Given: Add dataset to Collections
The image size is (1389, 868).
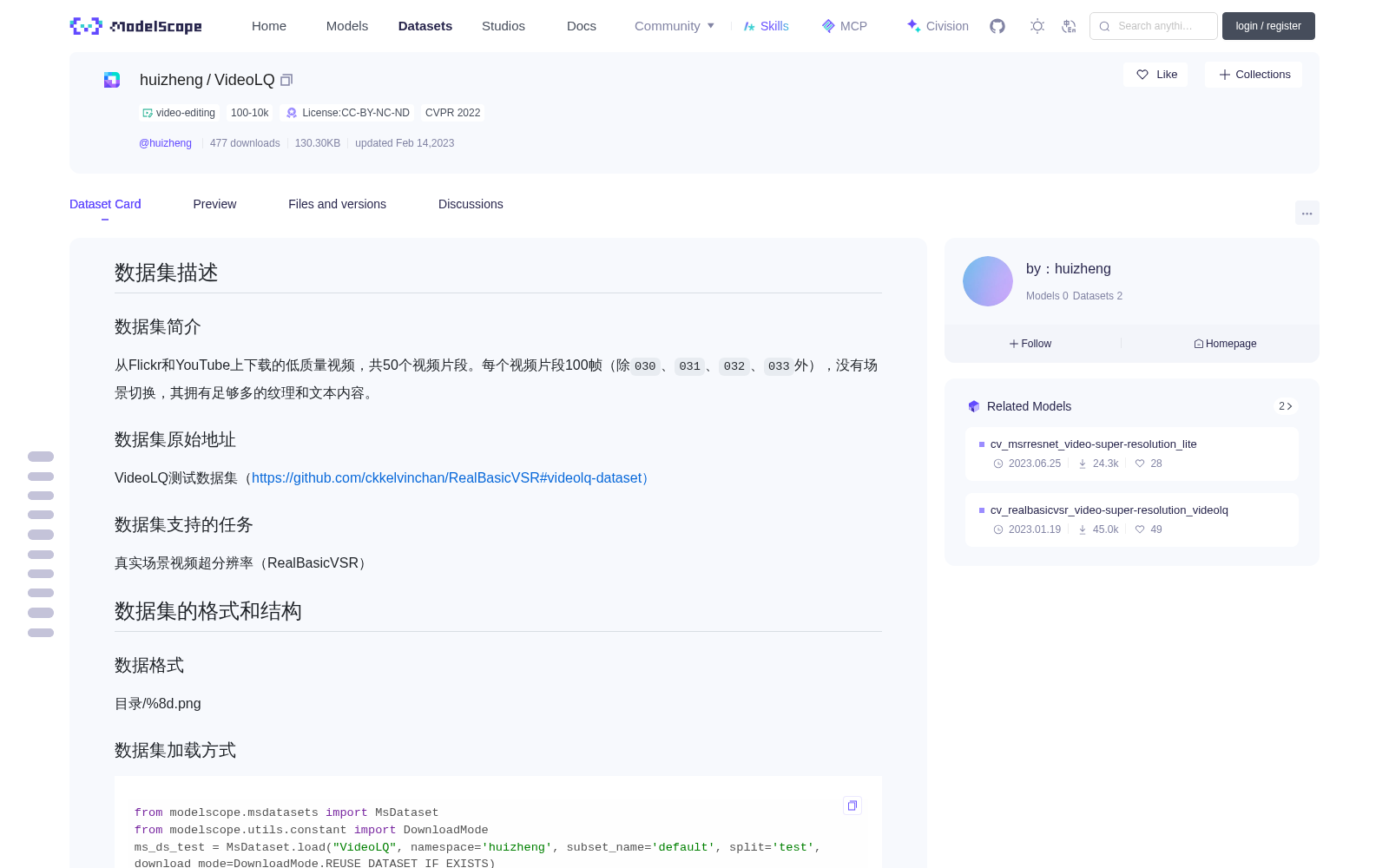Looking at the screenshot, I should [1254, 75].
